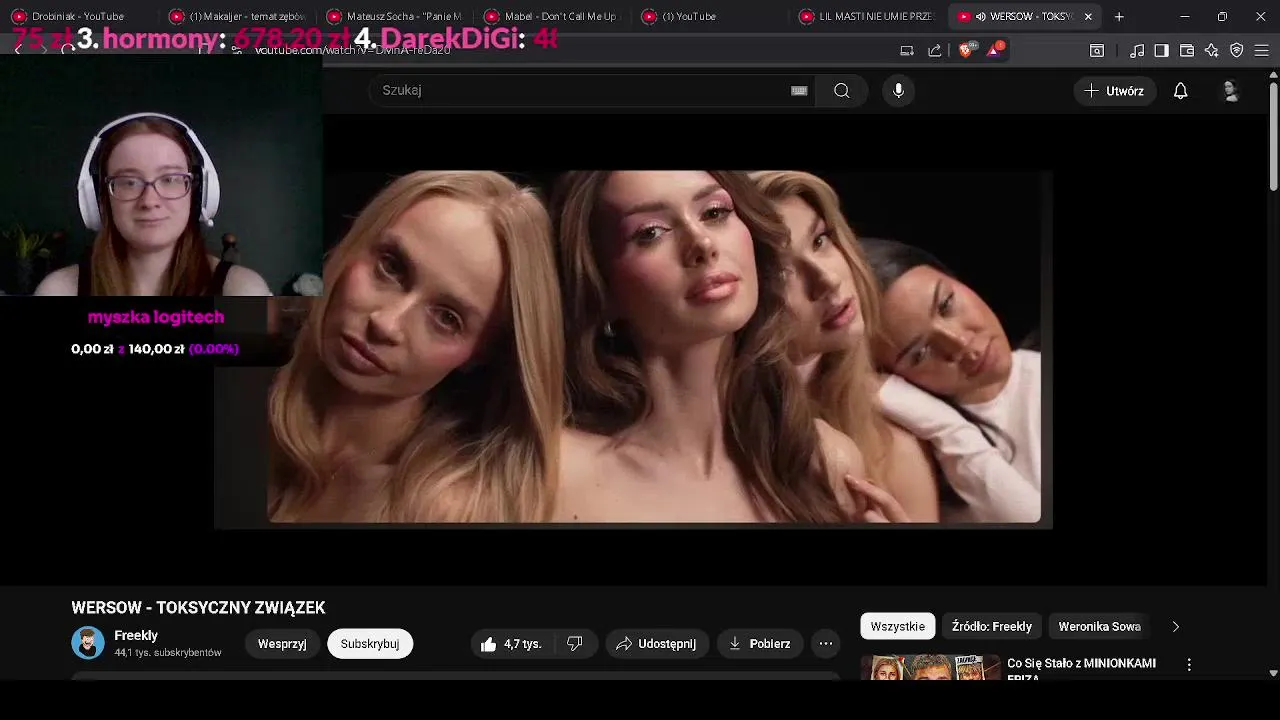Click the install app icon in address bar
The height and width of the screenshot is (720, 1280).
907,50
